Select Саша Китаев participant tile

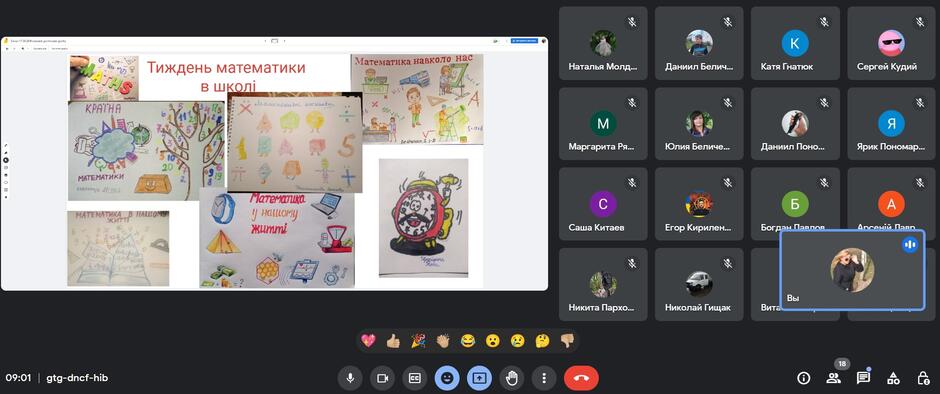point(602,204)
